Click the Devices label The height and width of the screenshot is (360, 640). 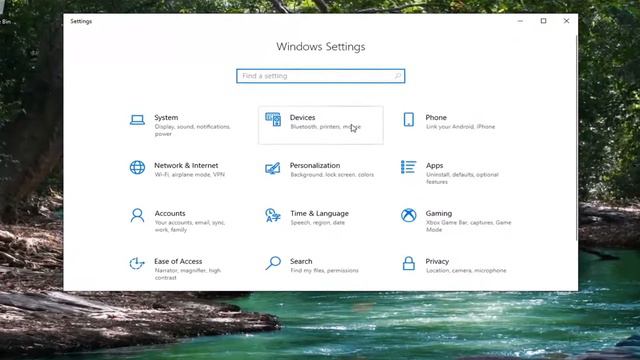302,118
